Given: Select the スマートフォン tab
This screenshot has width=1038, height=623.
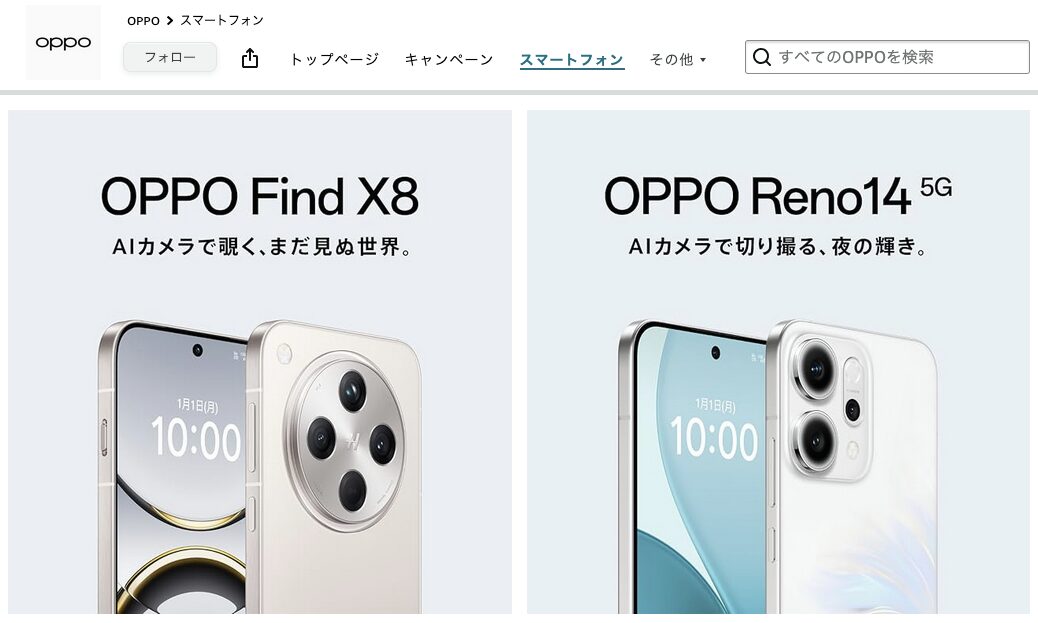Looking at the screenshot, I should coord(572,60).
